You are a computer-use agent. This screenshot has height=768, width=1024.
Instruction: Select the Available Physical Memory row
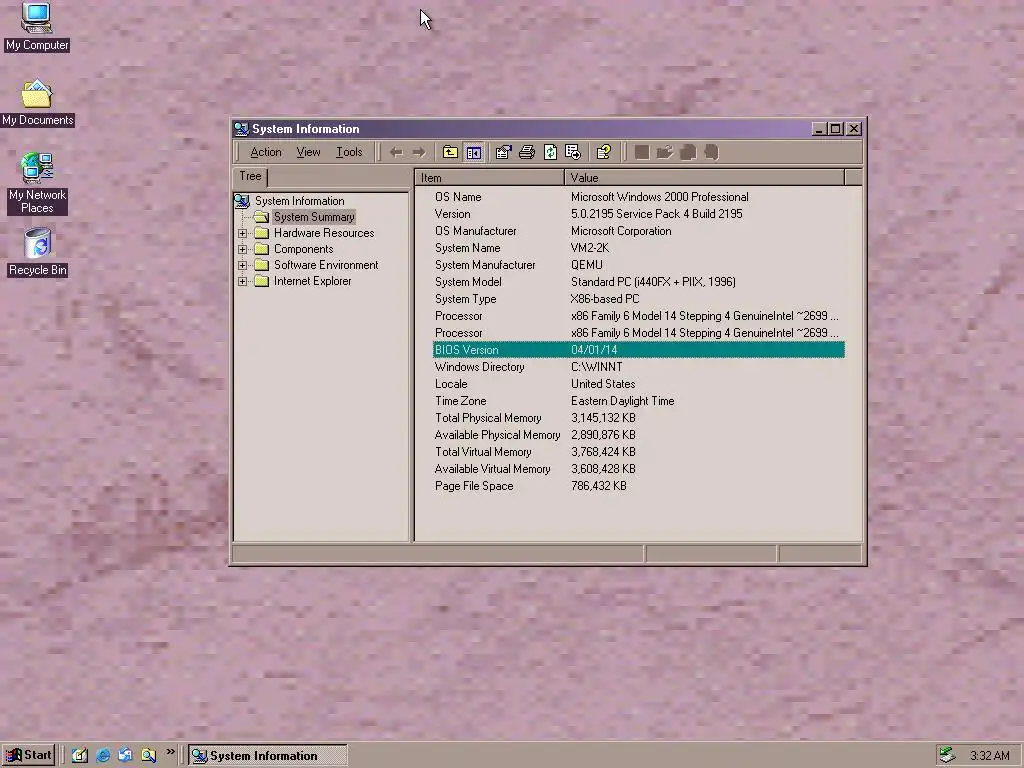coord(639,435)
